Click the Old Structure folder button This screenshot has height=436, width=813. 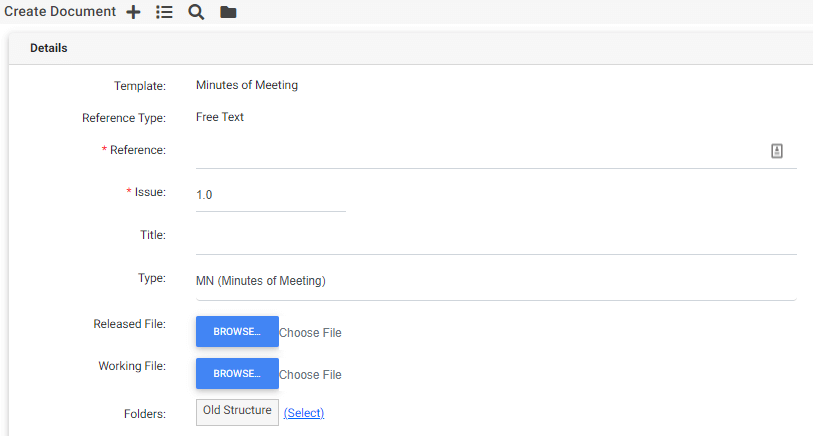[237, 411]
